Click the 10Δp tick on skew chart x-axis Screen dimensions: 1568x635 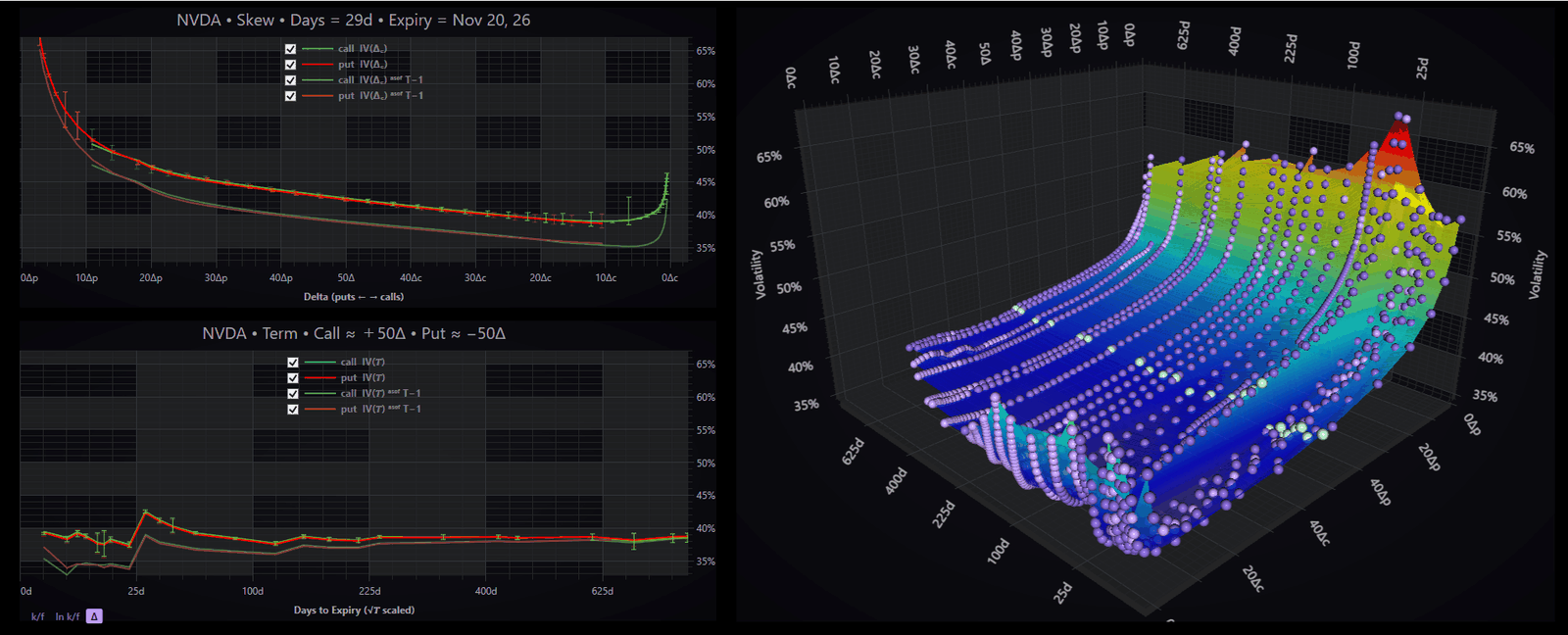pos(86,278)
